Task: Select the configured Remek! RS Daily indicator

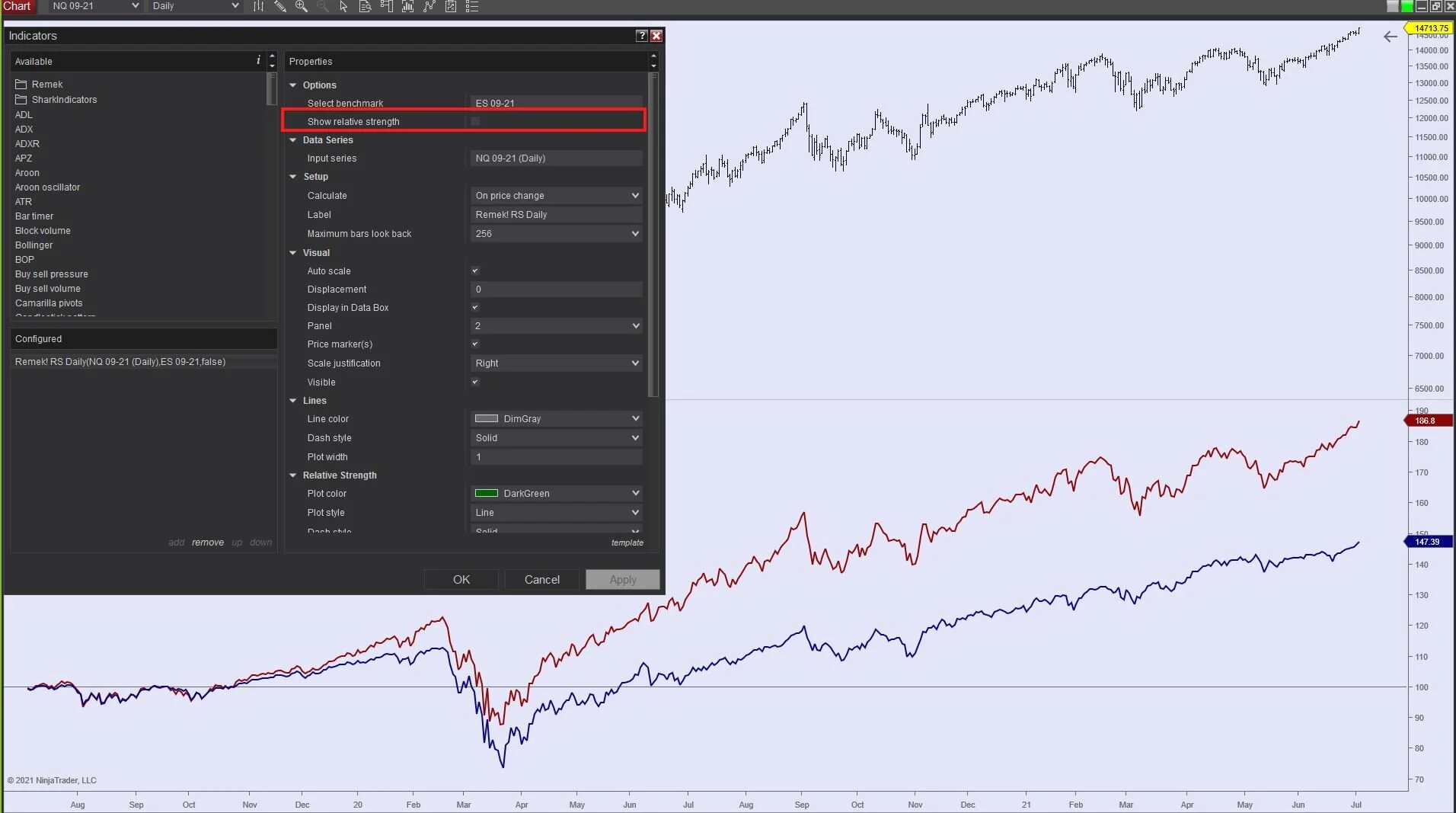Action: [144, 362]
